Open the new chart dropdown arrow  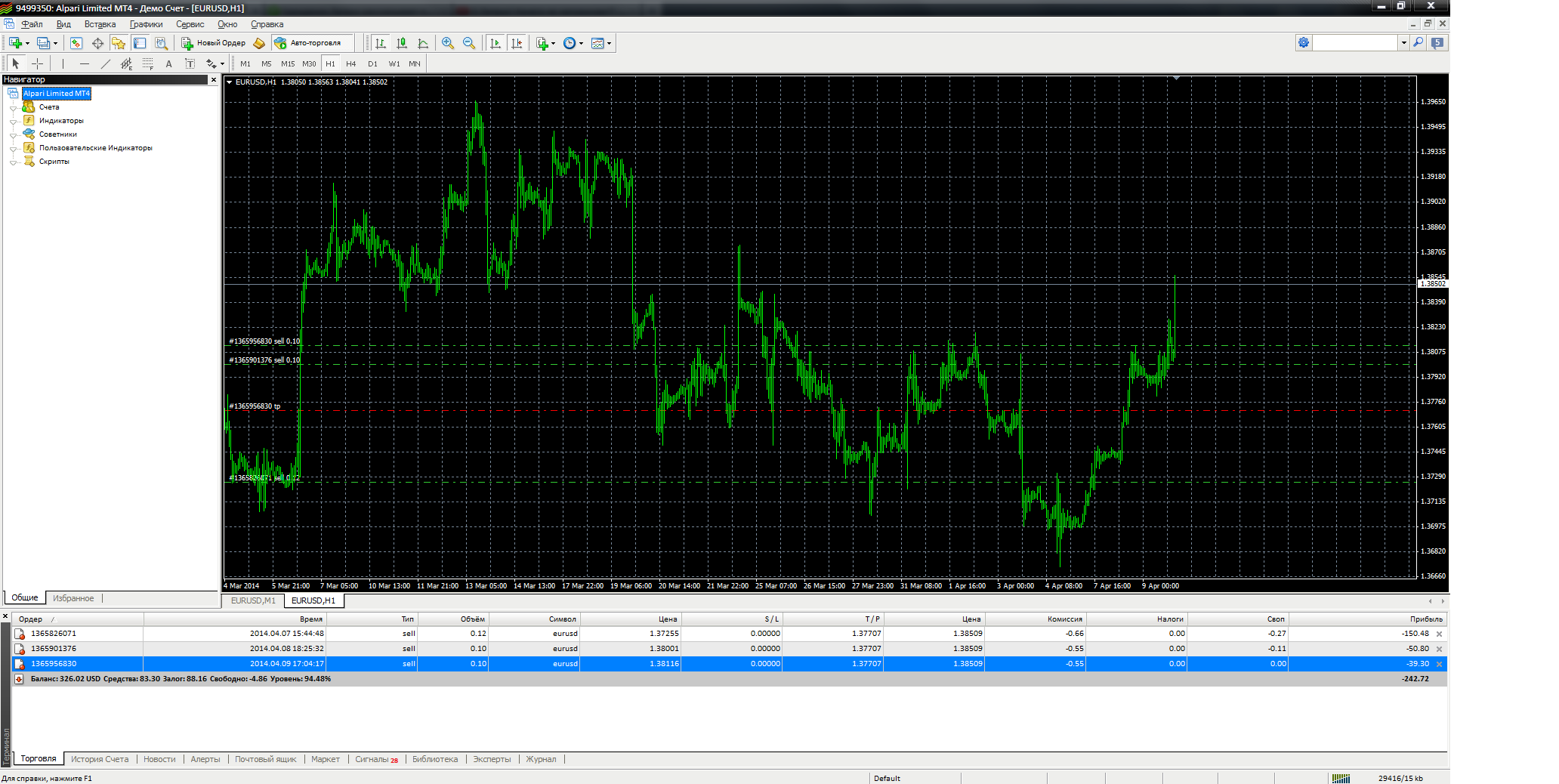tap(27, 43)
